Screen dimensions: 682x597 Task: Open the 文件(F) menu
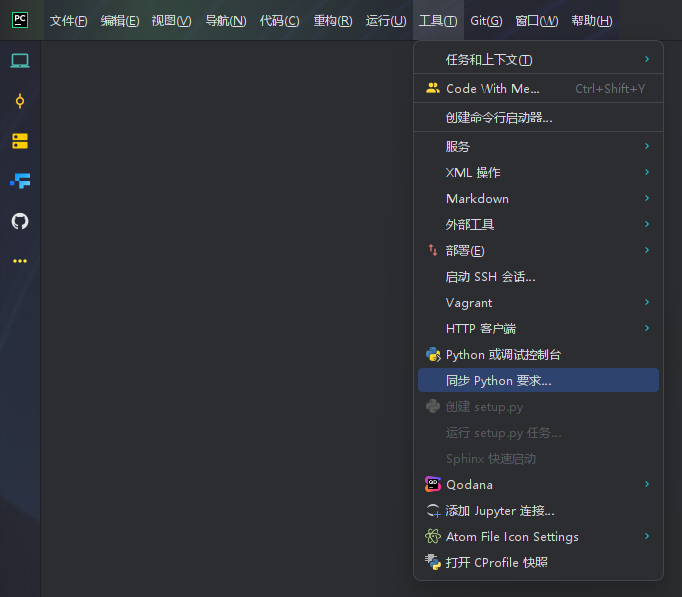68,21
